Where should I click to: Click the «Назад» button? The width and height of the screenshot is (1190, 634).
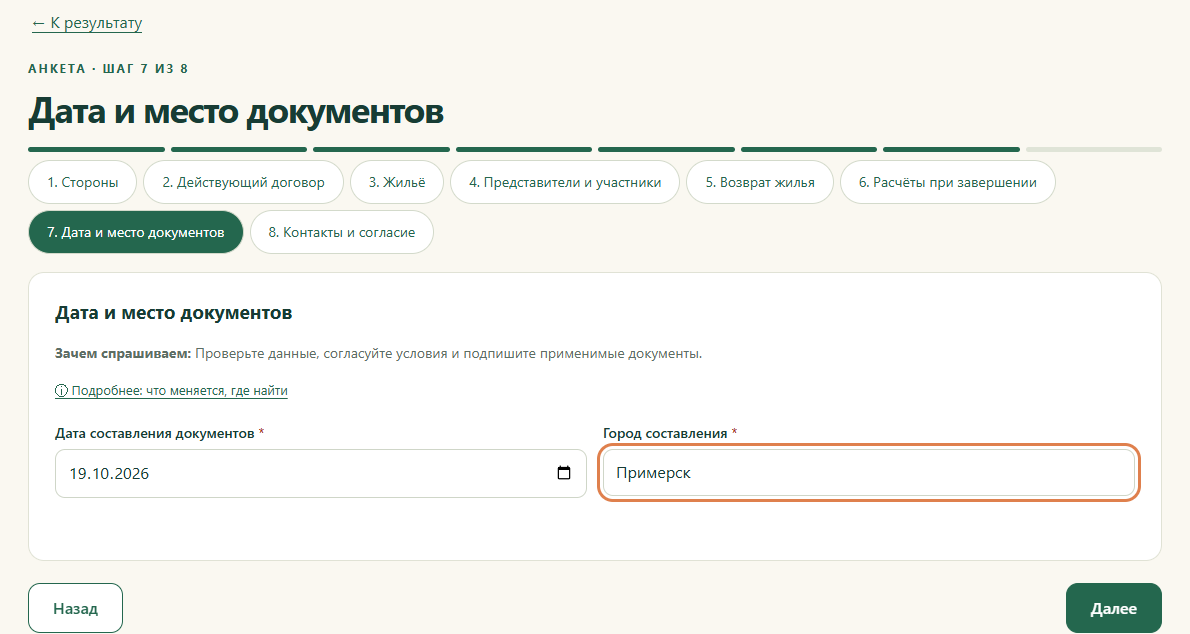(x=75, y=608)
